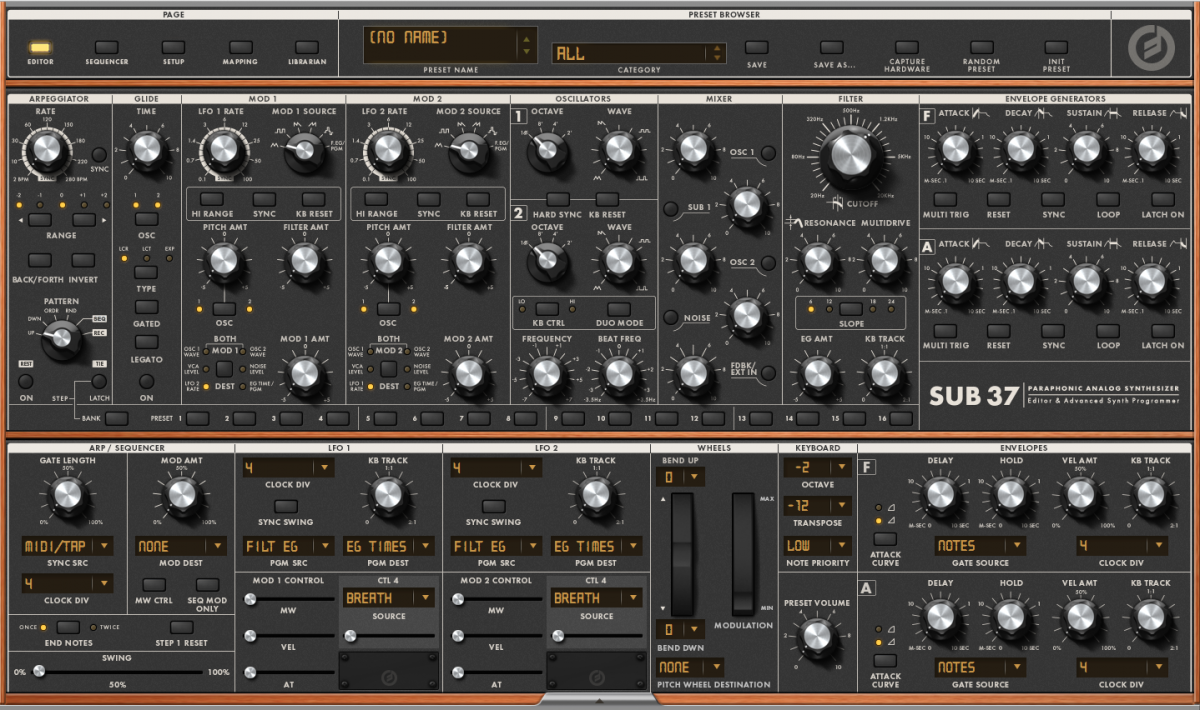The height and width of the screenshot is (710, 1200).
Task: Toggle the Arpeggiator Latch button
Action: click(99, 381)
